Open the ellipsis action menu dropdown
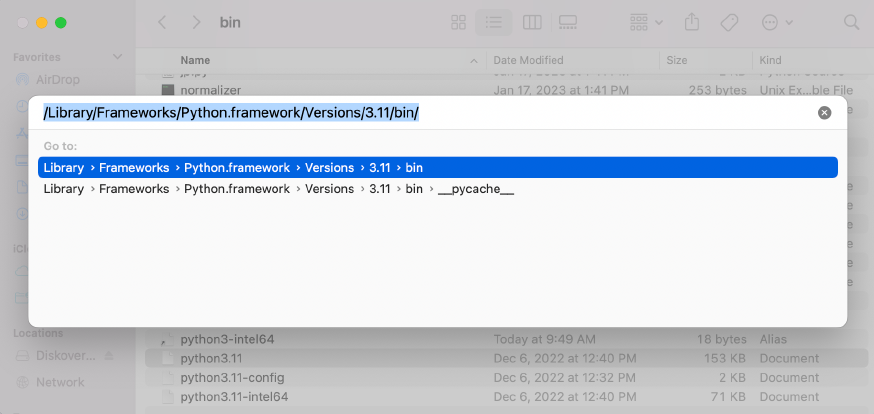 777,22
